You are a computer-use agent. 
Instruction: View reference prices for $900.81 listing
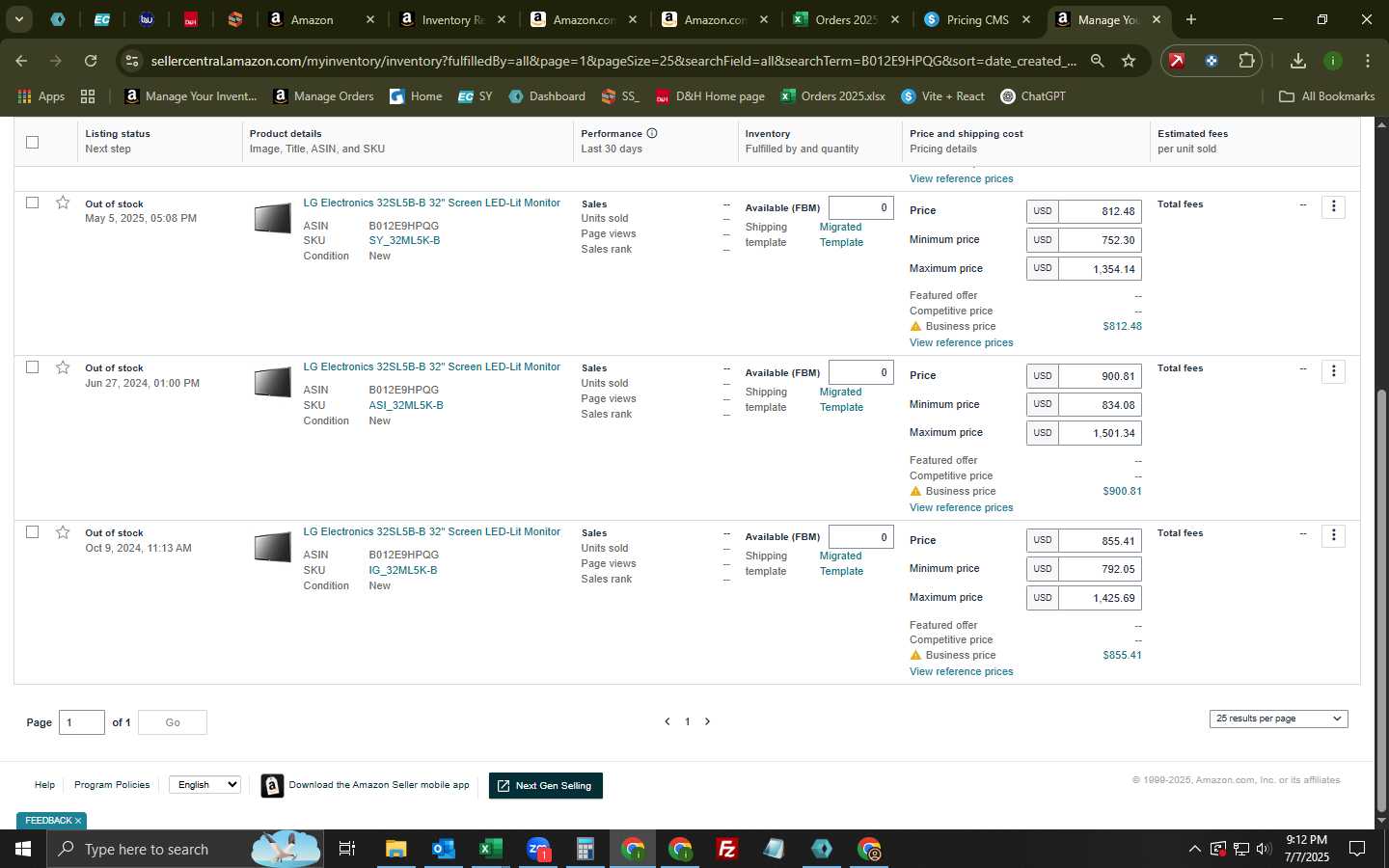coord(961,507)
